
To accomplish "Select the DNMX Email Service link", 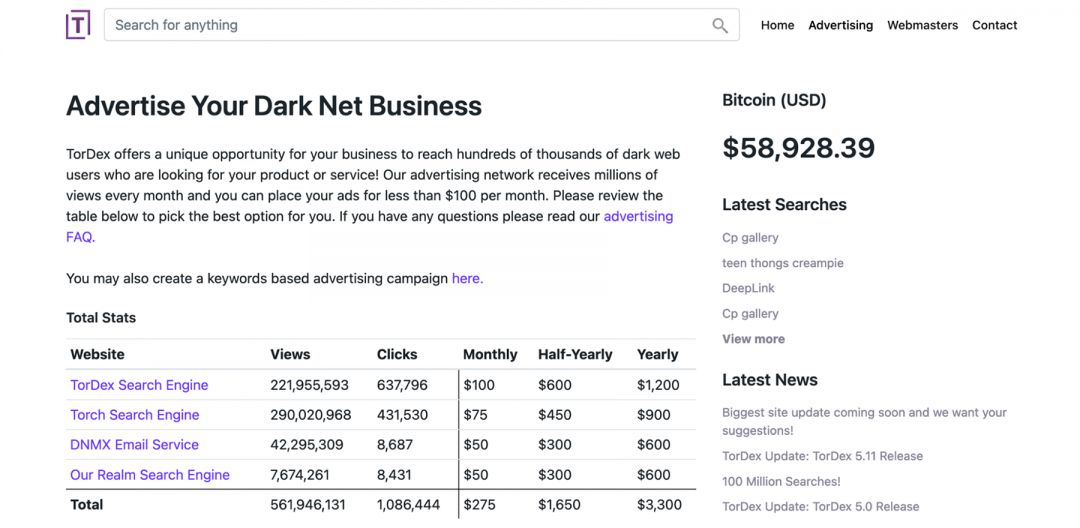I will [x=134, y=445].
